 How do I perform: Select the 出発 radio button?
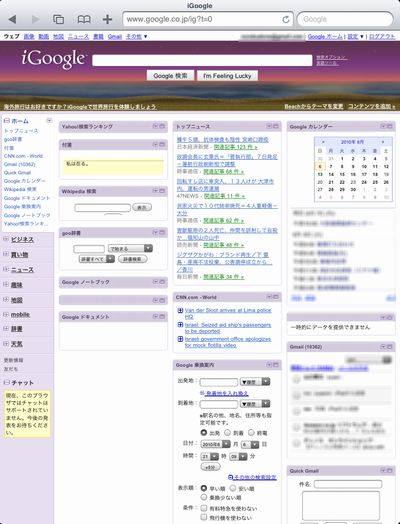click(x=204, y=432)
